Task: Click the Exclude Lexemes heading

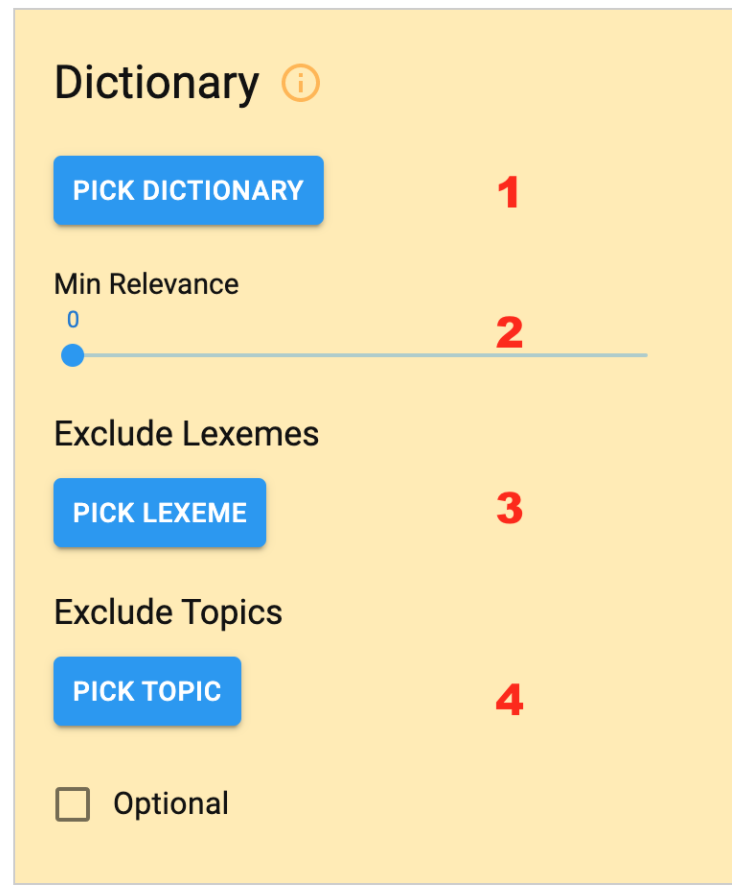Action: click(186, 434)
